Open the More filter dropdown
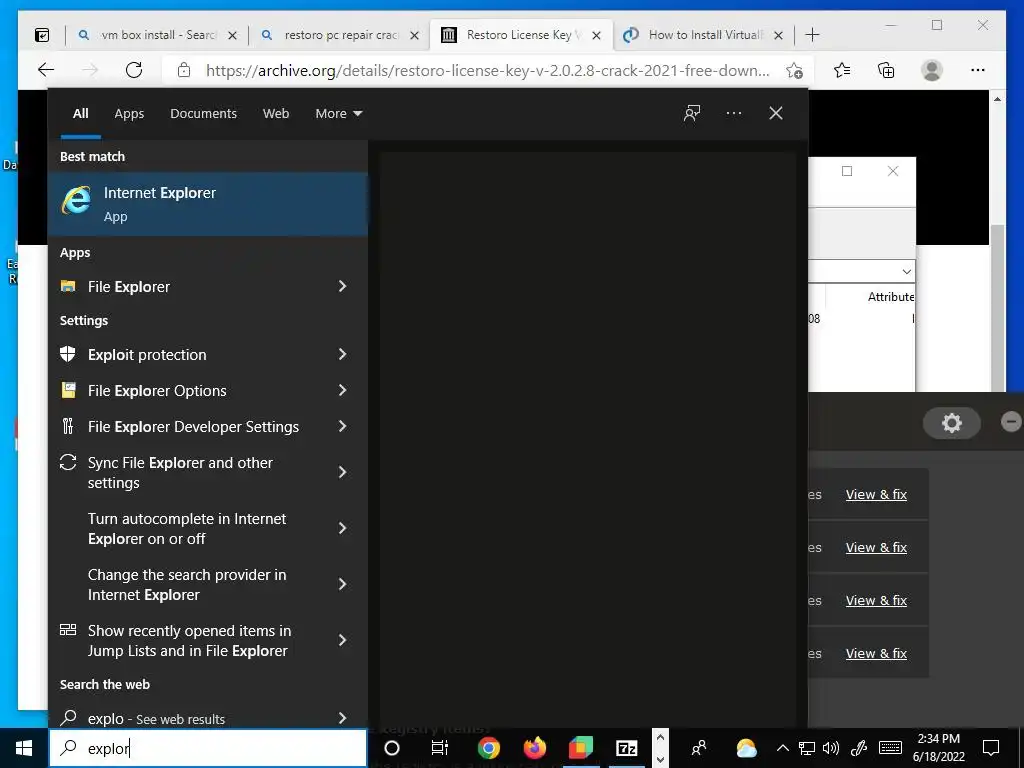 338,114
